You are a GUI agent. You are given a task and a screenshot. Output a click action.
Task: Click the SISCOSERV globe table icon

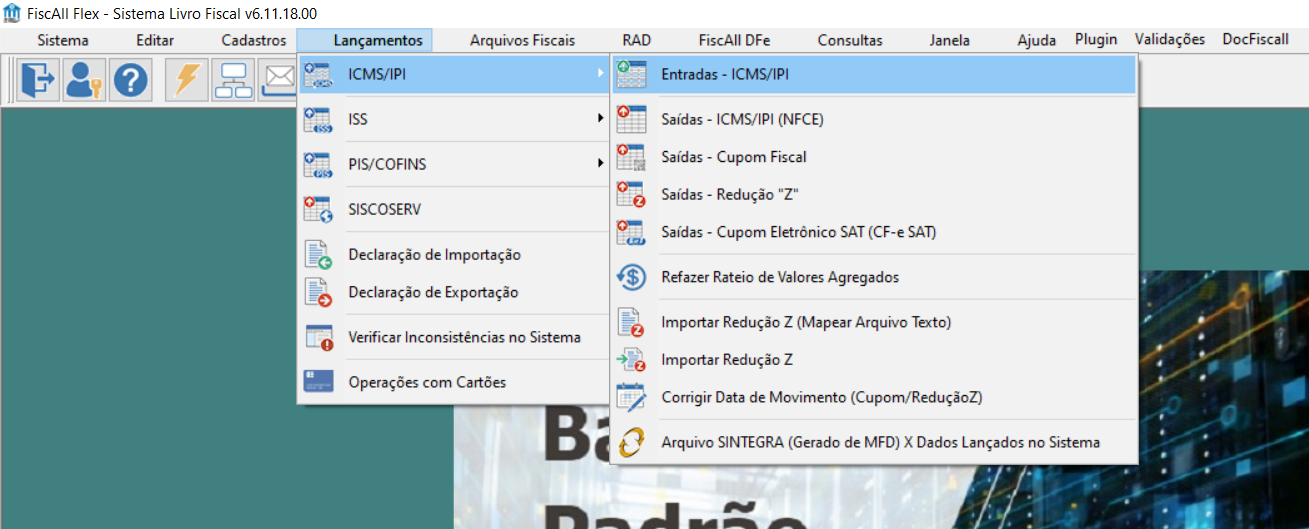pos(319,209)
